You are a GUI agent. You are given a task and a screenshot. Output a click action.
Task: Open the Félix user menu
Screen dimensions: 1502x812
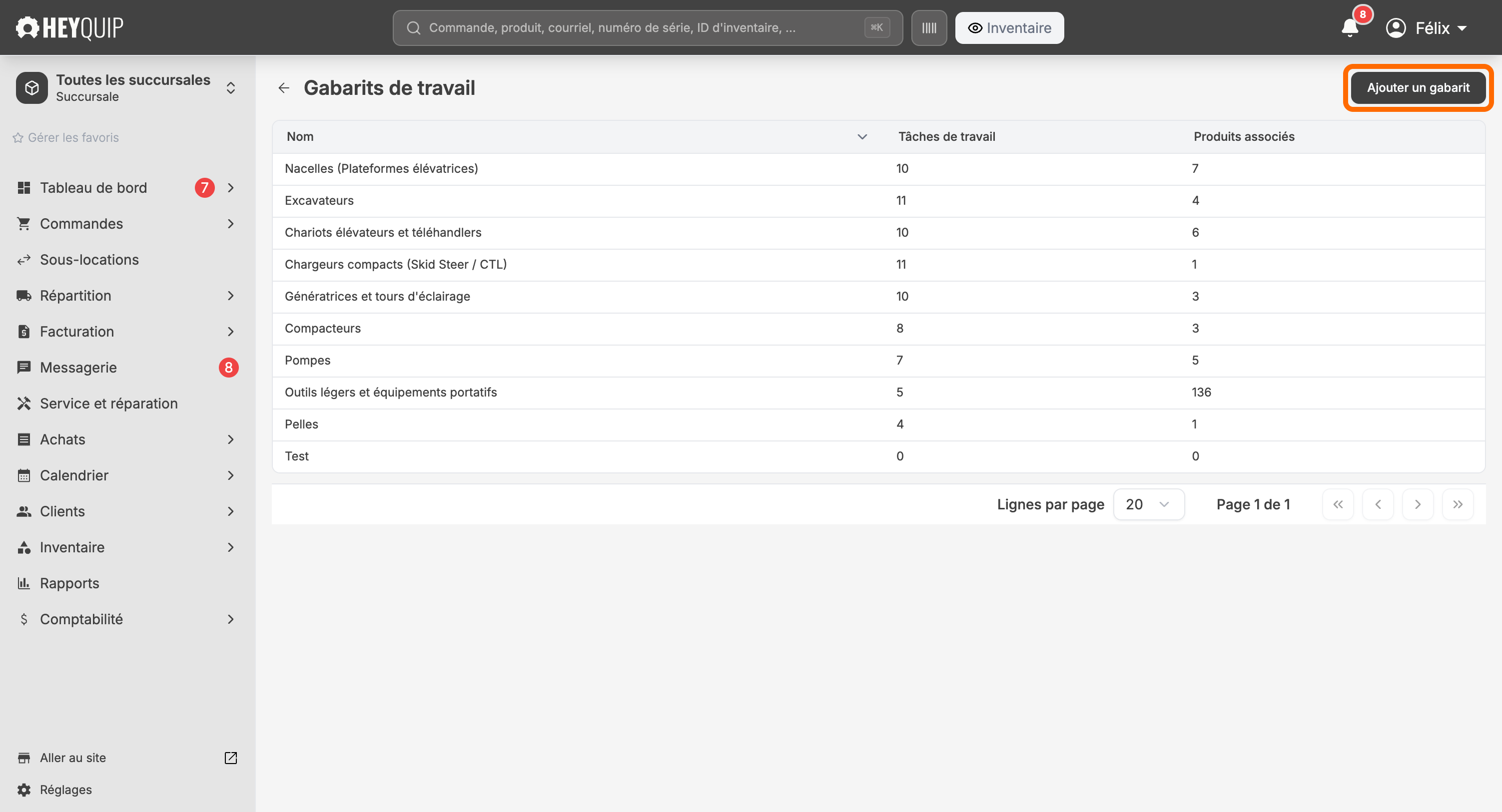tap(1426, 27)
